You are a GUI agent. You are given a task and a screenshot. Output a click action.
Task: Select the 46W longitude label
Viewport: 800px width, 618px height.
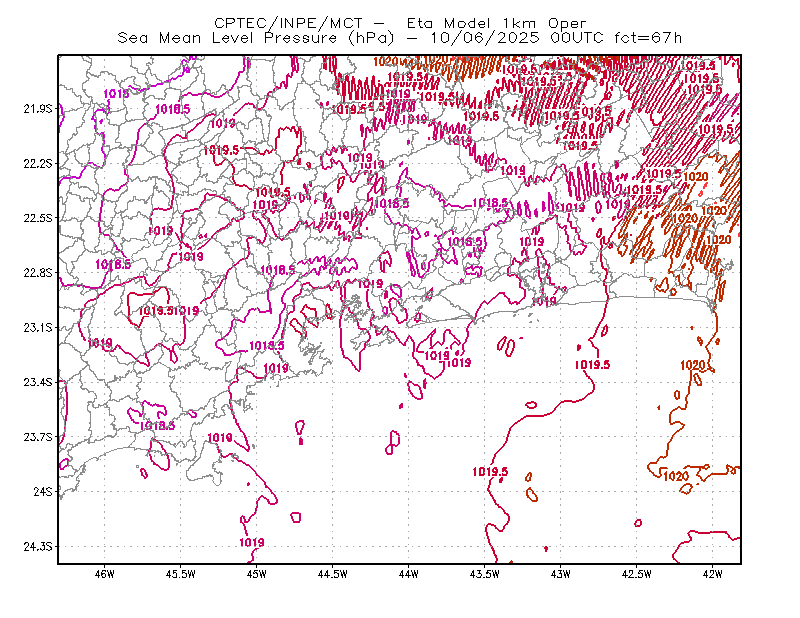(x=105, y=574)
